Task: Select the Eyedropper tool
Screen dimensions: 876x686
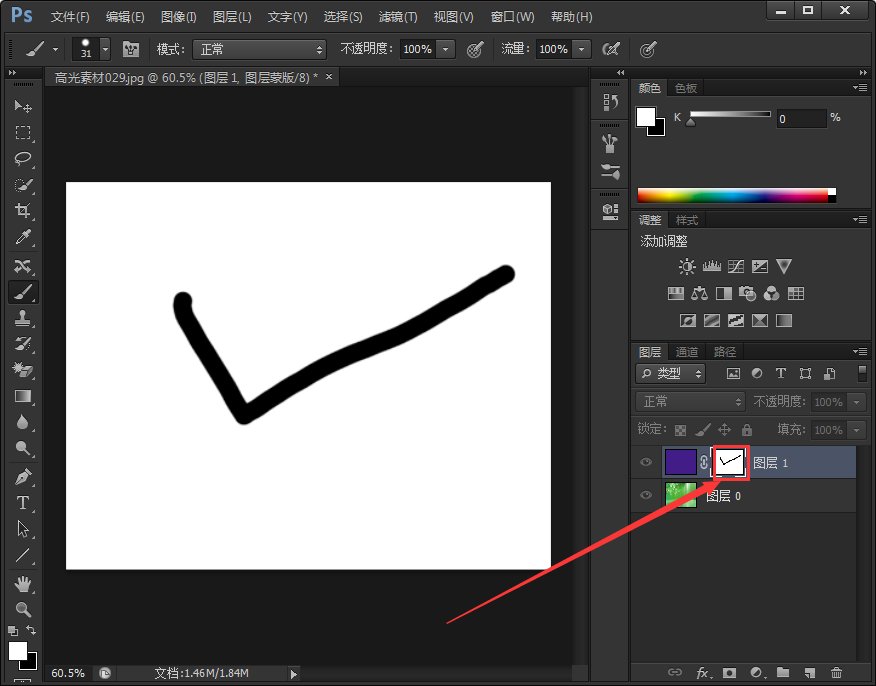Action: tap(22, 237)
